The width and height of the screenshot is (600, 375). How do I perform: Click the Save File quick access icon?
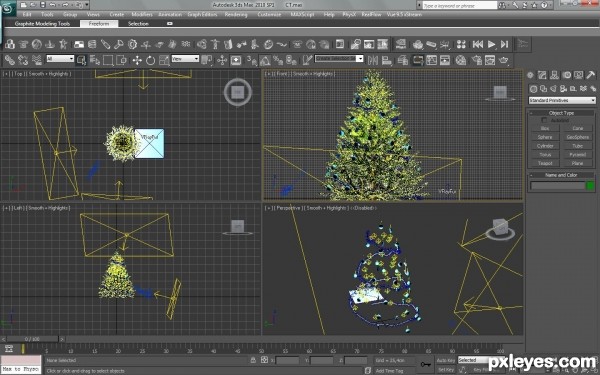click(x=42, y=5)
